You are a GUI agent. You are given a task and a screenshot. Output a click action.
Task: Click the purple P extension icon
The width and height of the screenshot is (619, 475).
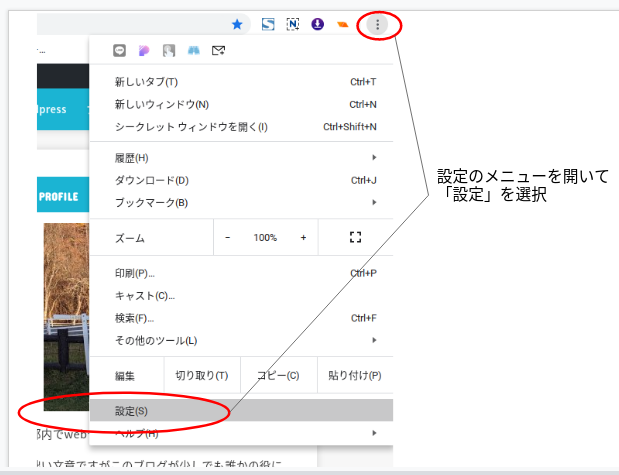pyautogui.click(x=144, y=51)
